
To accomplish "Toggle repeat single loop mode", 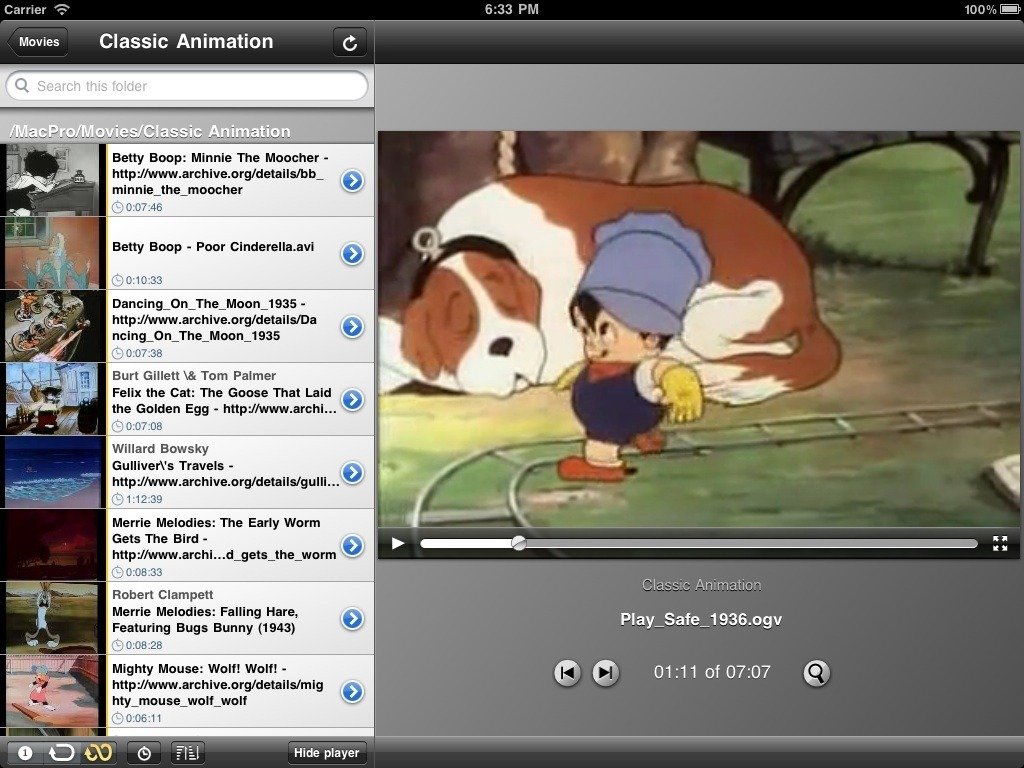I will [61, 753].
